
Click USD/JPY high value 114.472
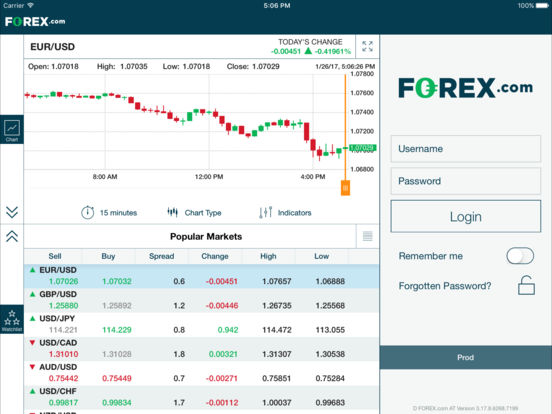point(277,330)
